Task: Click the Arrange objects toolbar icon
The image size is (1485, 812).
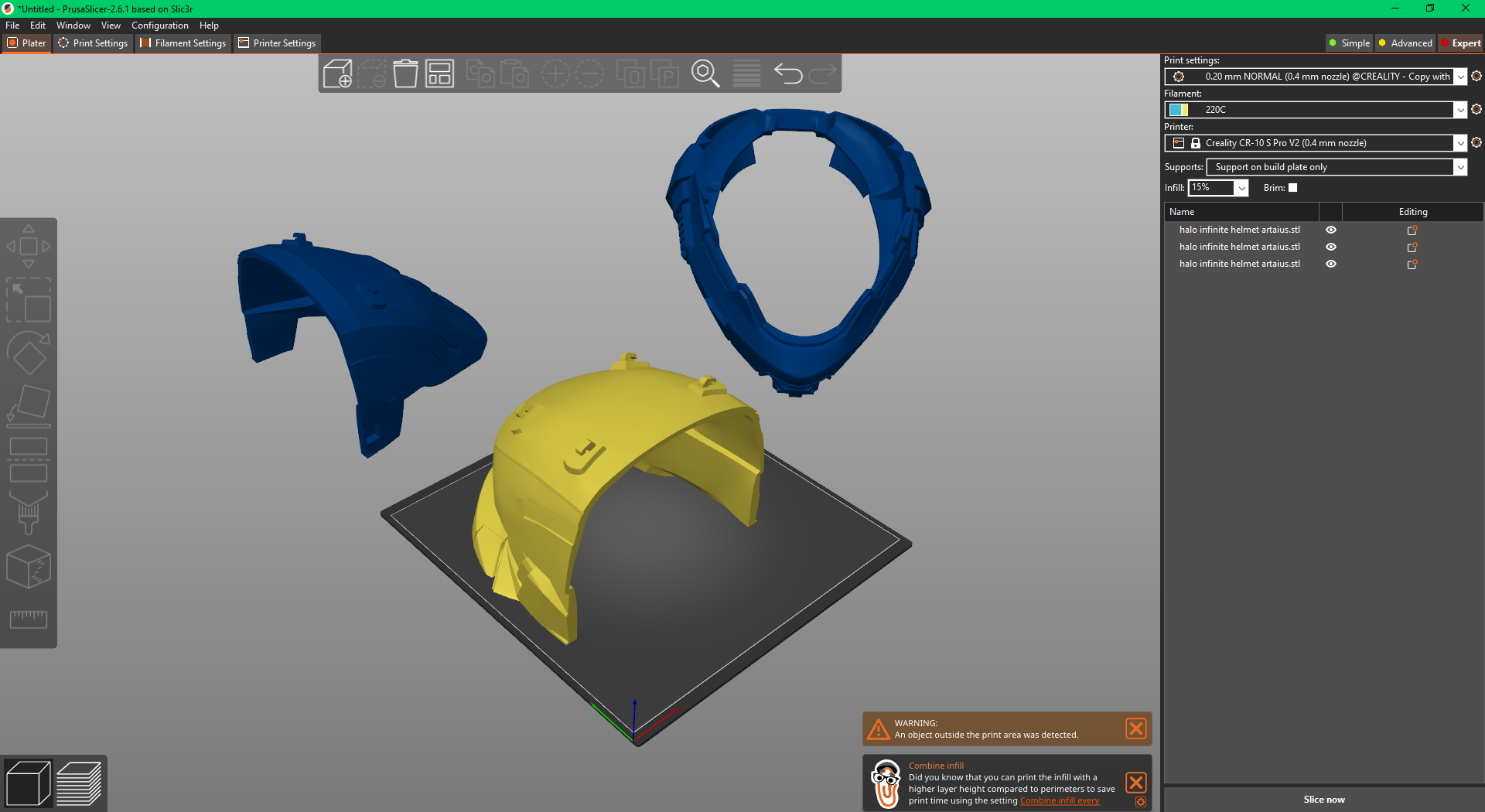Action: coord(439,73)
